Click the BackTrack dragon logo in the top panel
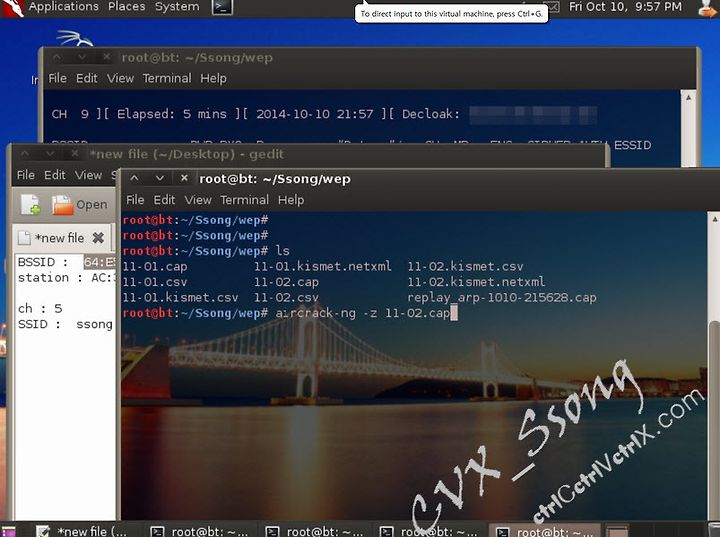The height and width of the screenshot is (537, 720). tap(12, 8)
